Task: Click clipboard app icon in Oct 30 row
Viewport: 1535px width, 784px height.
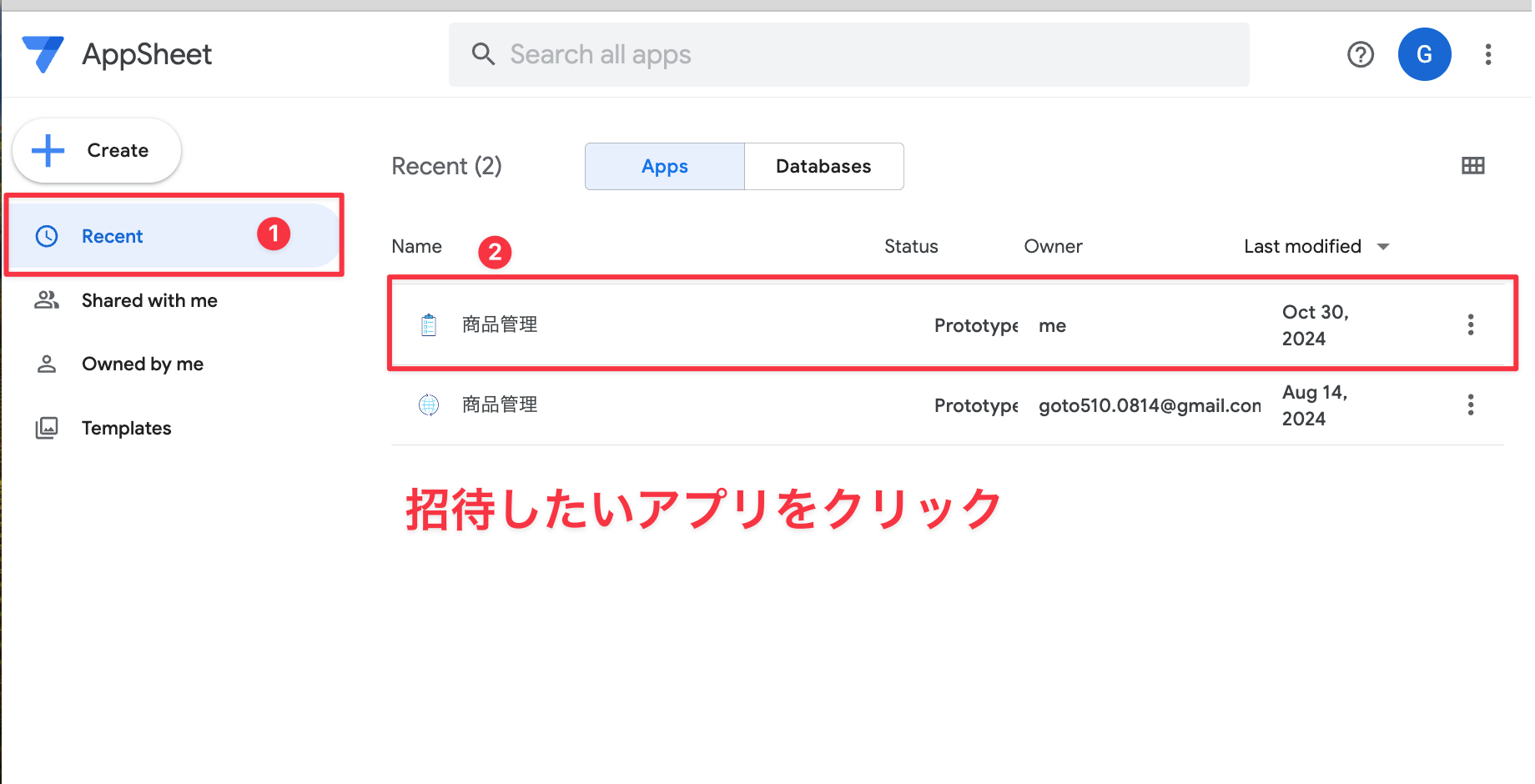Action: [429, 324]
